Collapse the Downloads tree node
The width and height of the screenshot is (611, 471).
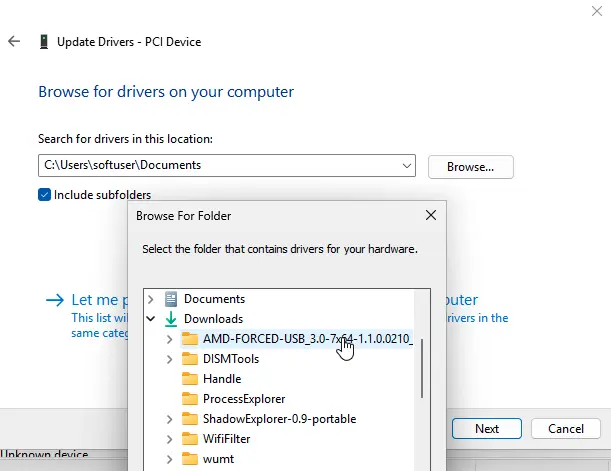pyautogui.click(x=151, y=319)
